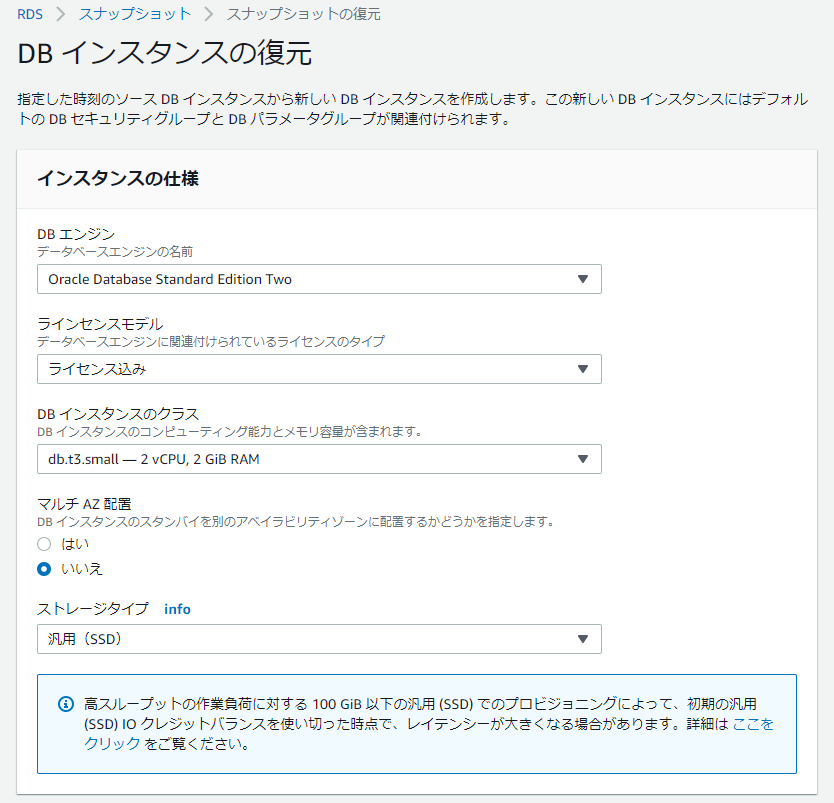Click the info link next to ストレージタイプ
Screen dimensions: 834x803
coord(177,608)
